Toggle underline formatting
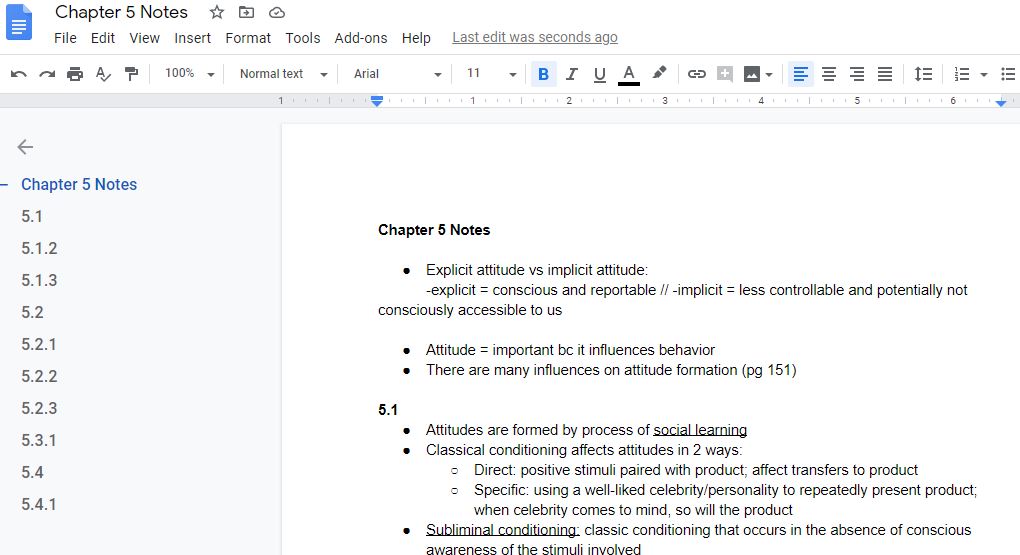The width and height of the screenshot is (1020, 555). pyautogui.click(x=600, y=74)
